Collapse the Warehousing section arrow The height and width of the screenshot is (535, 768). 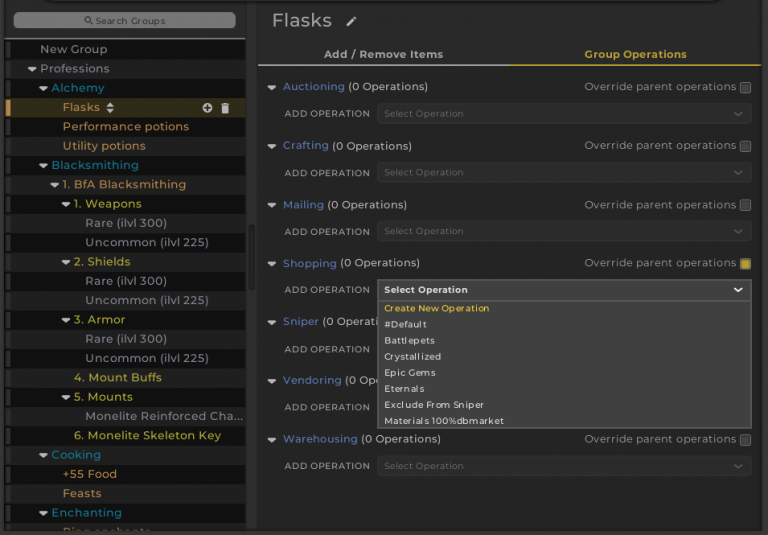click(x=272, y=440)
